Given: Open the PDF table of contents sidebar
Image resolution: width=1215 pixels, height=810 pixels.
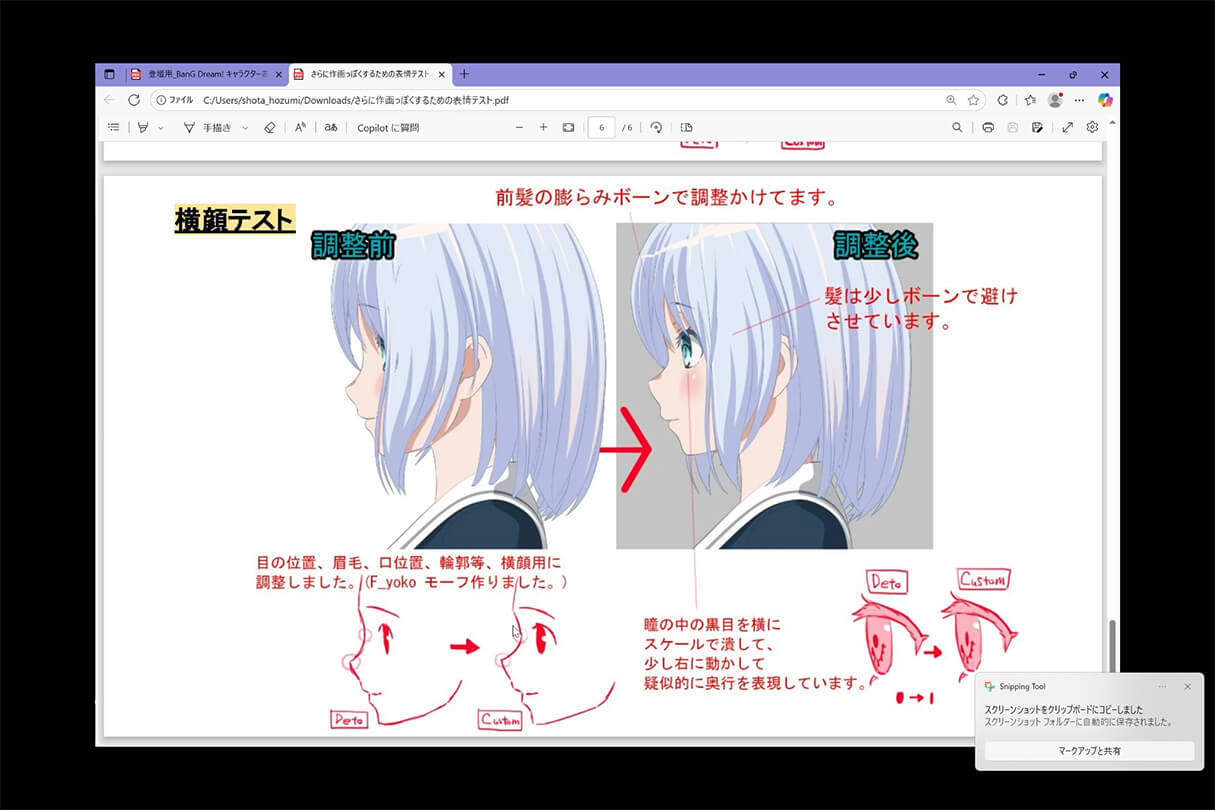Looking at the screenshot, I should [113, 128].
